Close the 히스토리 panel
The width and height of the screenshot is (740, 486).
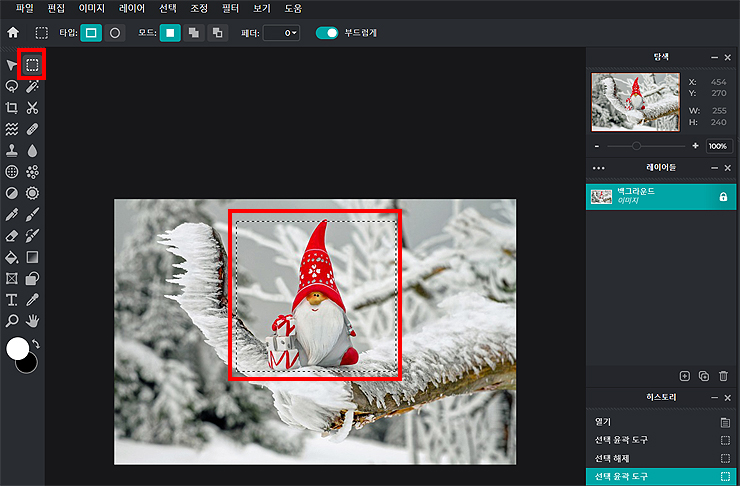(727, 398)
